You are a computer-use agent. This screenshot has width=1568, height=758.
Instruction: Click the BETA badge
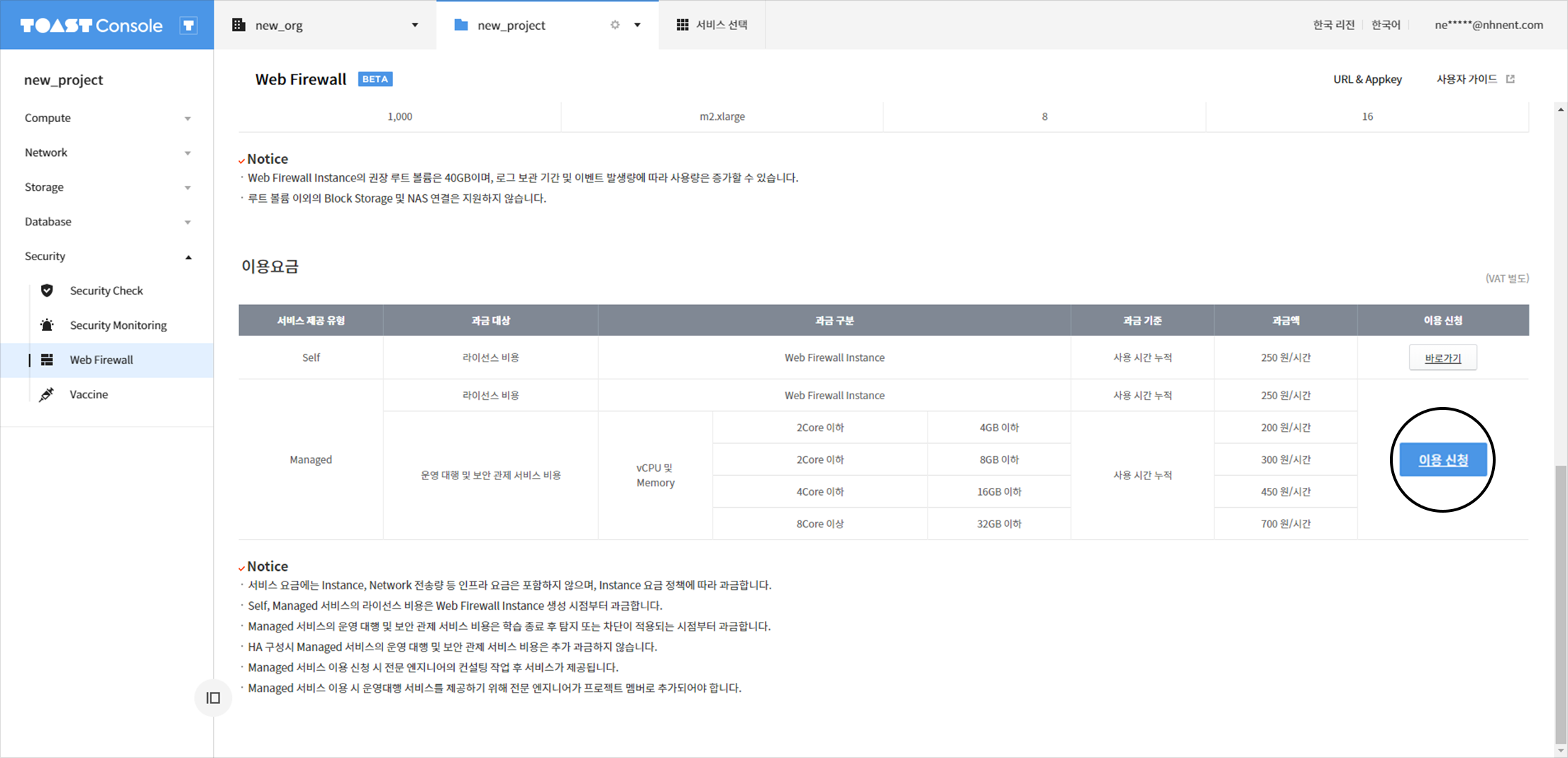375,79
